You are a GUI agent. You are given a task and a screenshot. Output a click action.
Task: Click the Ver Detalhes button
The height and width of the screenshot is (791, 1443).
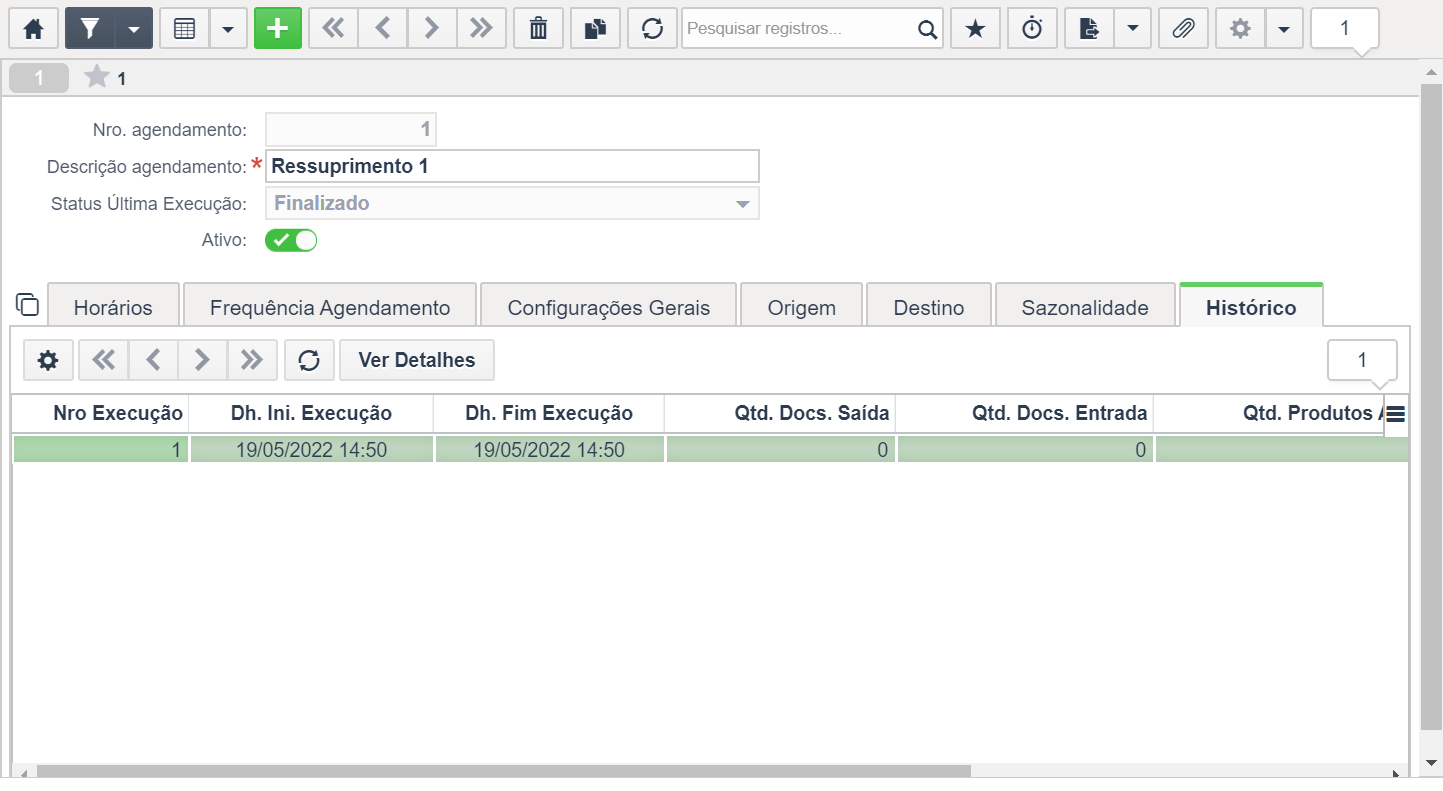pyautogui.click(x=417, y=360)
